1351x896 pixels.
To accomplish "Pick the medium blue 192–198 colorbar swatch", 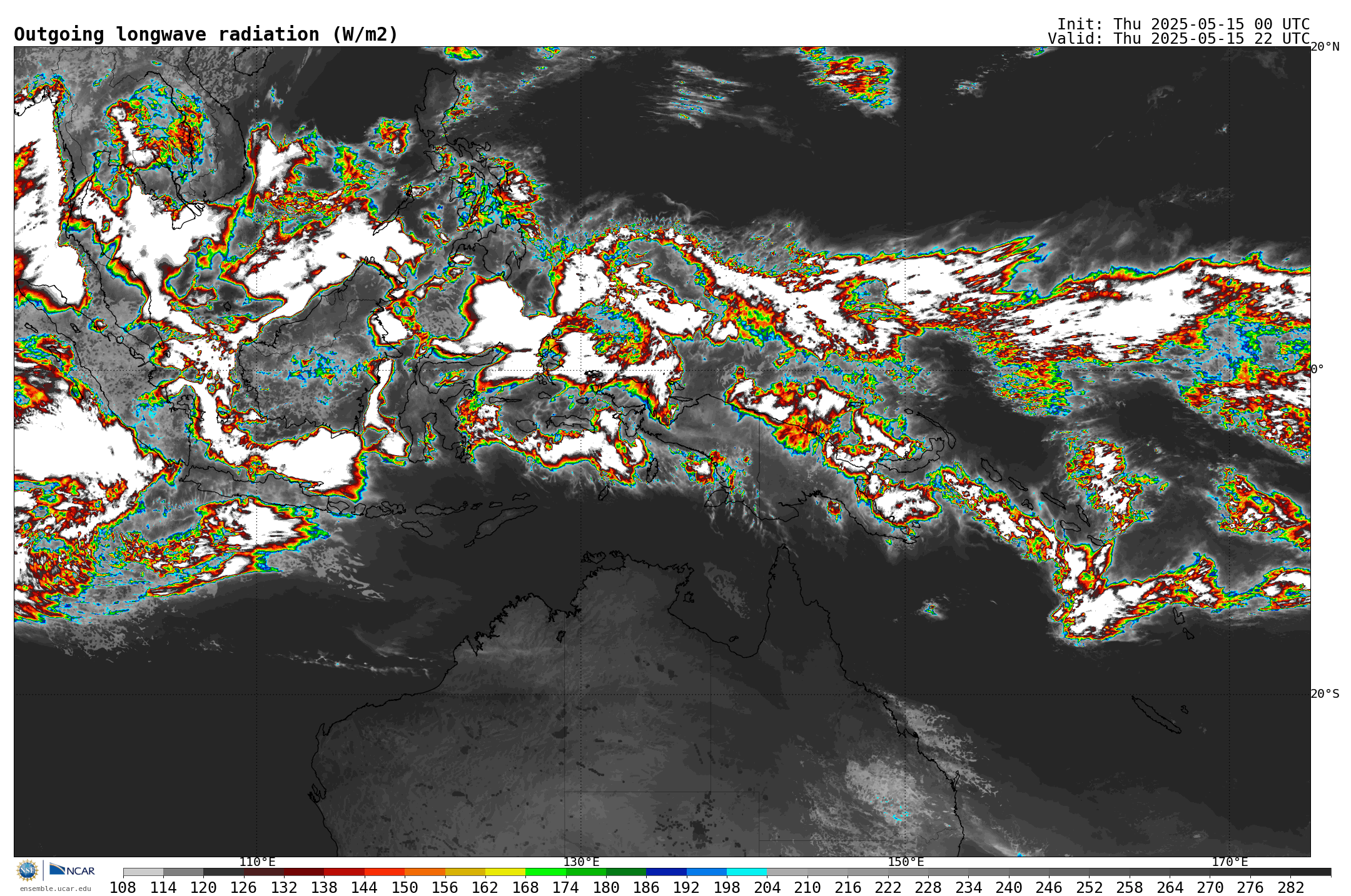I will pyautogui.click(x=707, y=872).
